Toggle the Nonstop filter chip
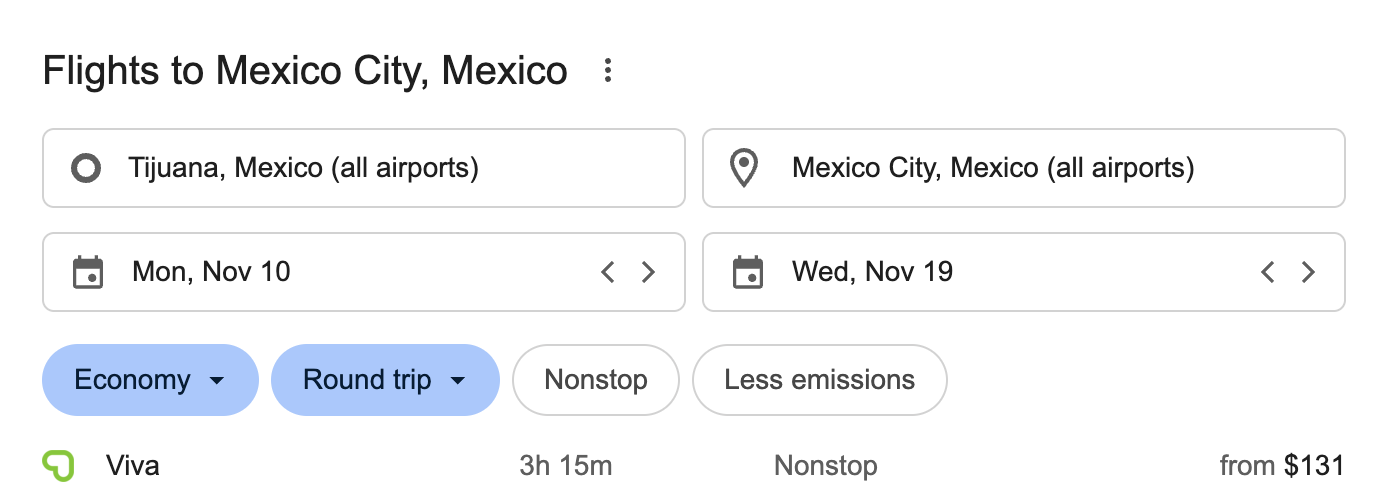 [x=596, y=380]
